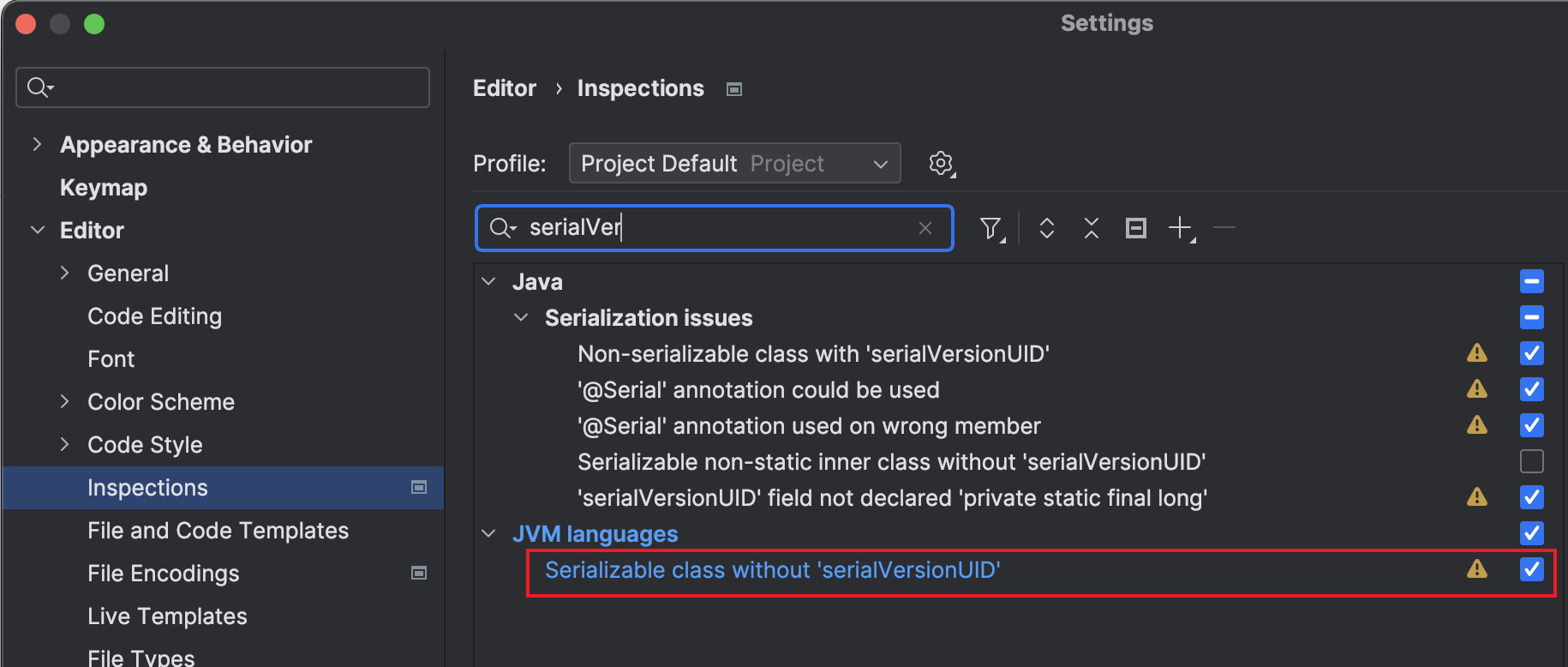Select 'serialVersionUID' field not declared inspection
Viewport: 1568px width, 667px height.
(892, 498)
